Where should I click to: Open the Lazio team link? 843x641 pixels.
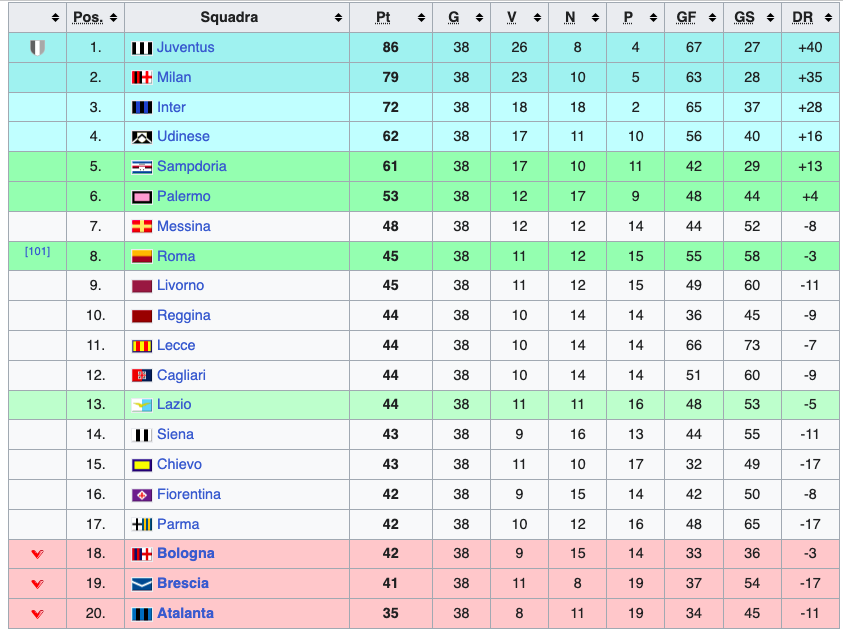point(174,405)
